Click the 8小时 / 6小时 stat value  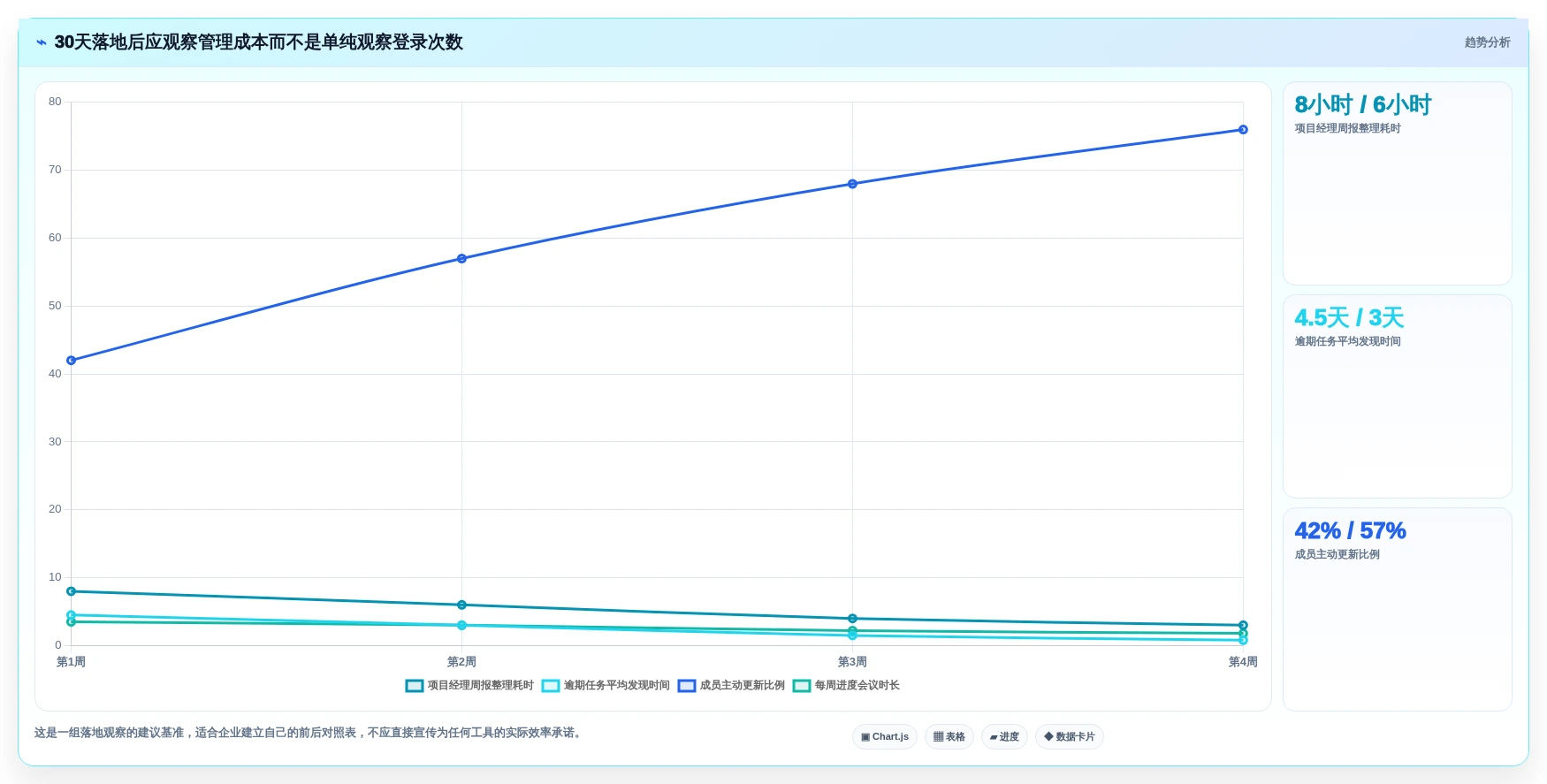coord(1362,105)
